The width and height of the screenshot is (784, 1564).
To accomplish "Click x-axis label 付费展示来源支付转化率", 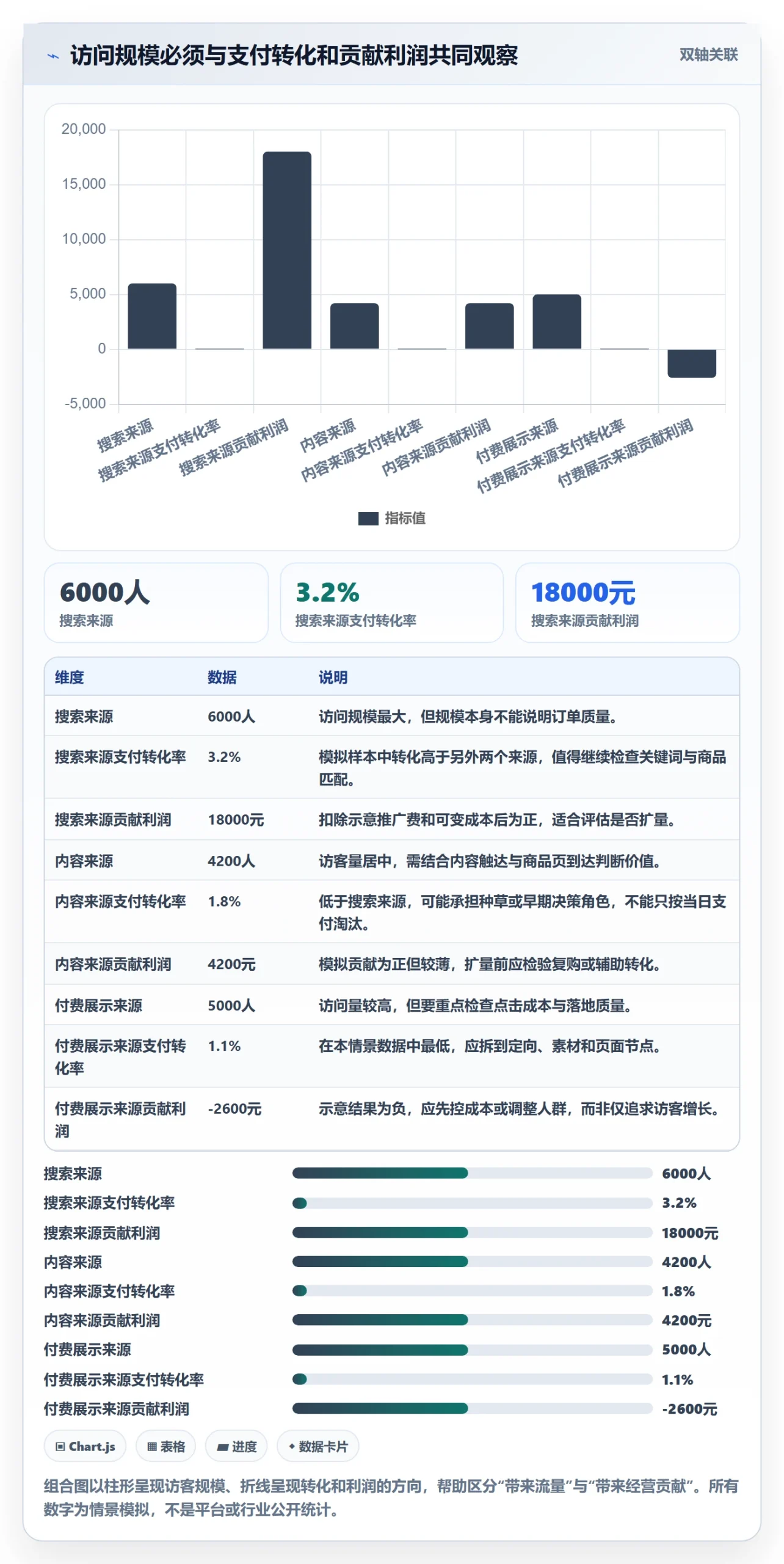I will click(551, 456).
